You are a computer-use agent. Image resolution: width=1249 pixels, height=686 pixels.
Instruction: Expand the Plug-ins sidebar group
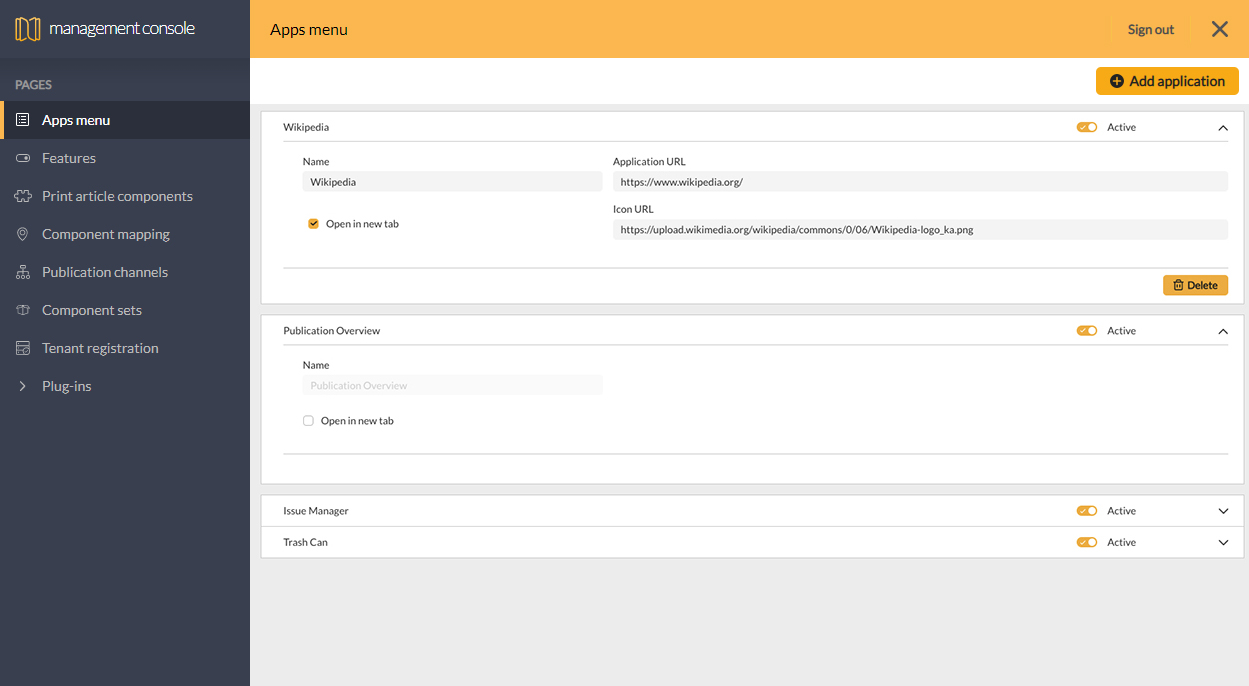22,386
